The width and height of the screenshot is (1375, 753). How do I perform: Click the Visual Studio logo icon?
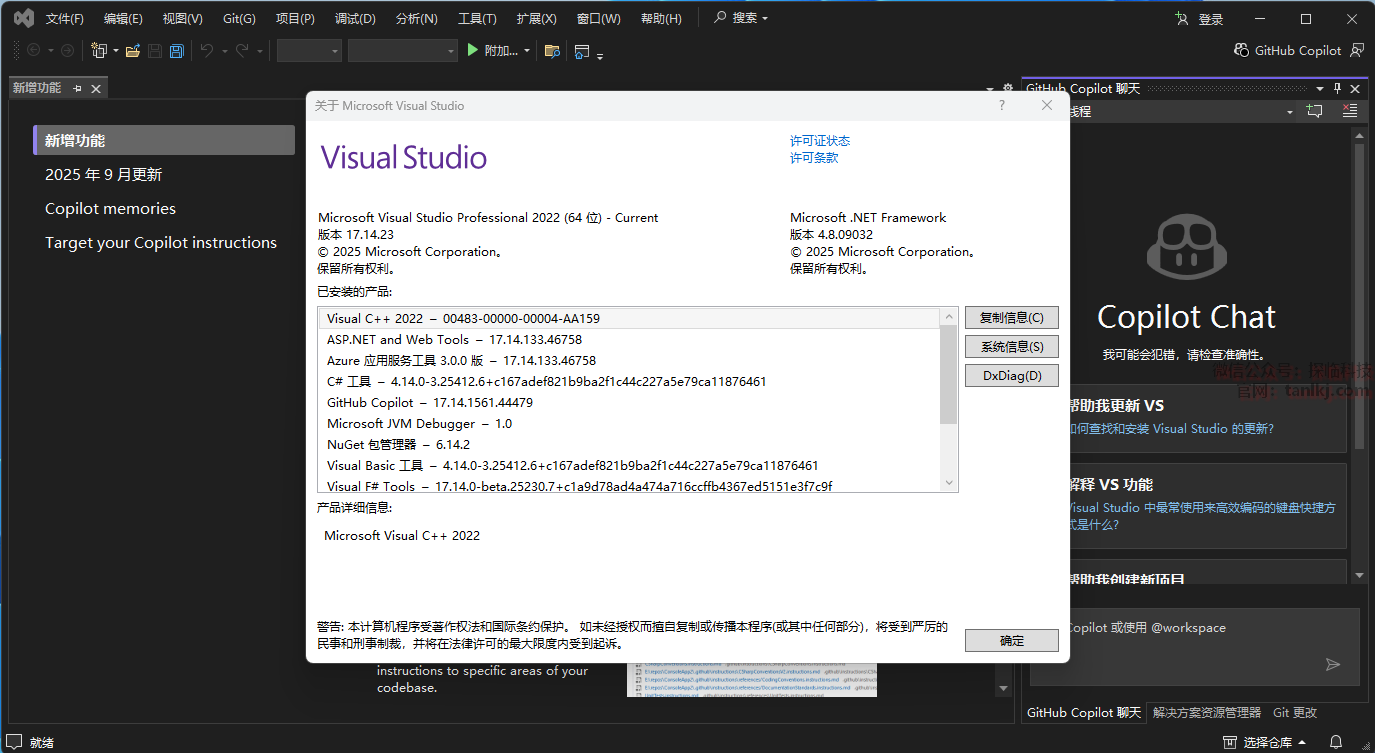23,18
